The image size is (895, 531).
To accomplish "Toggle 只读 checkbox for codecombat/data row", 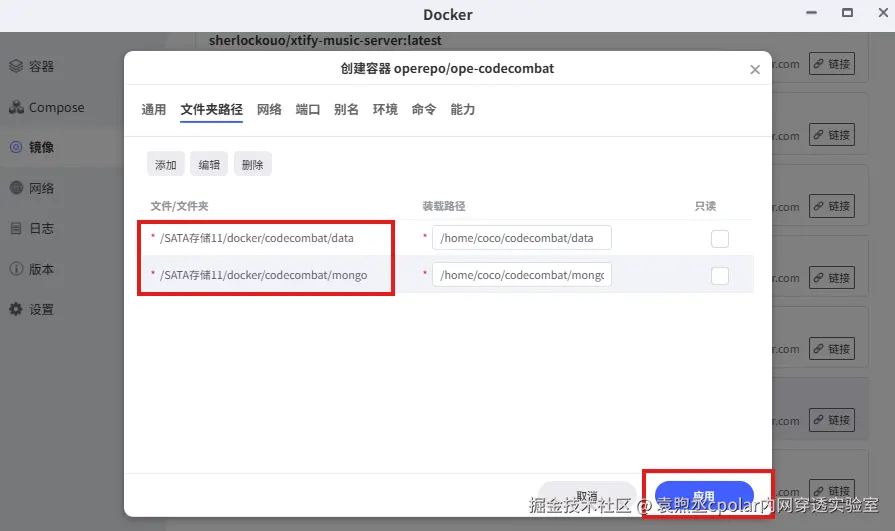I will 720,239.
